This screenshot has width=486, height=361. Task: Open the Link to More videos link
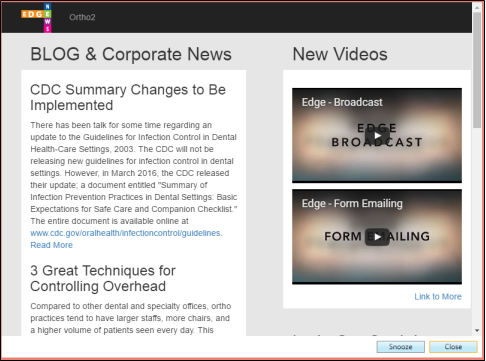[x=438, y=297]
